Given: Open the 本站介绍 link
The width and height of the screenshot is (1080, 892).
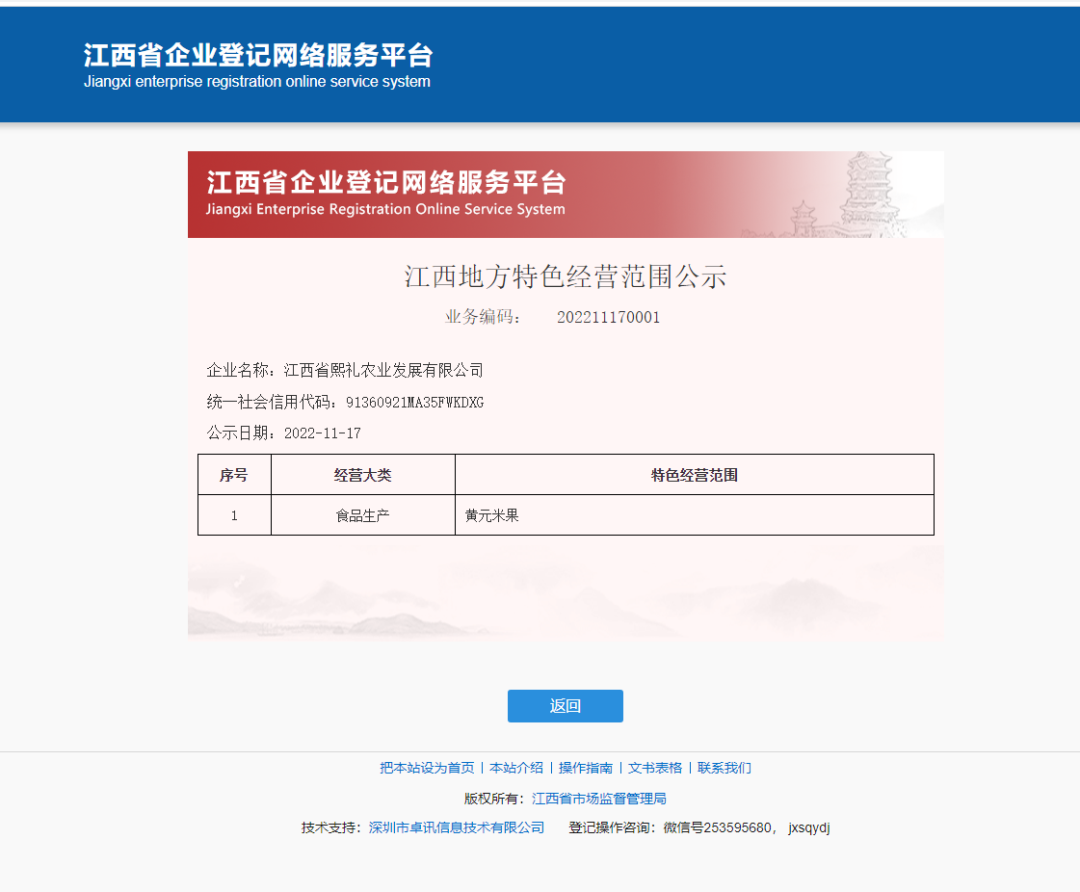Looking at the screenshot, I should click(x=517, y=768).
